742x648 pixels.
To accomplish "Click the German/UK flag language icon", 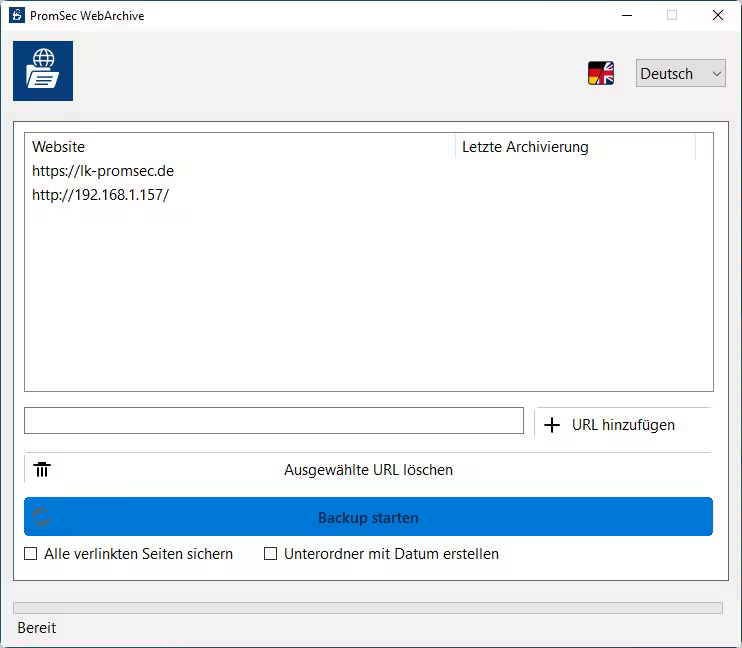I will click(601, 73).
